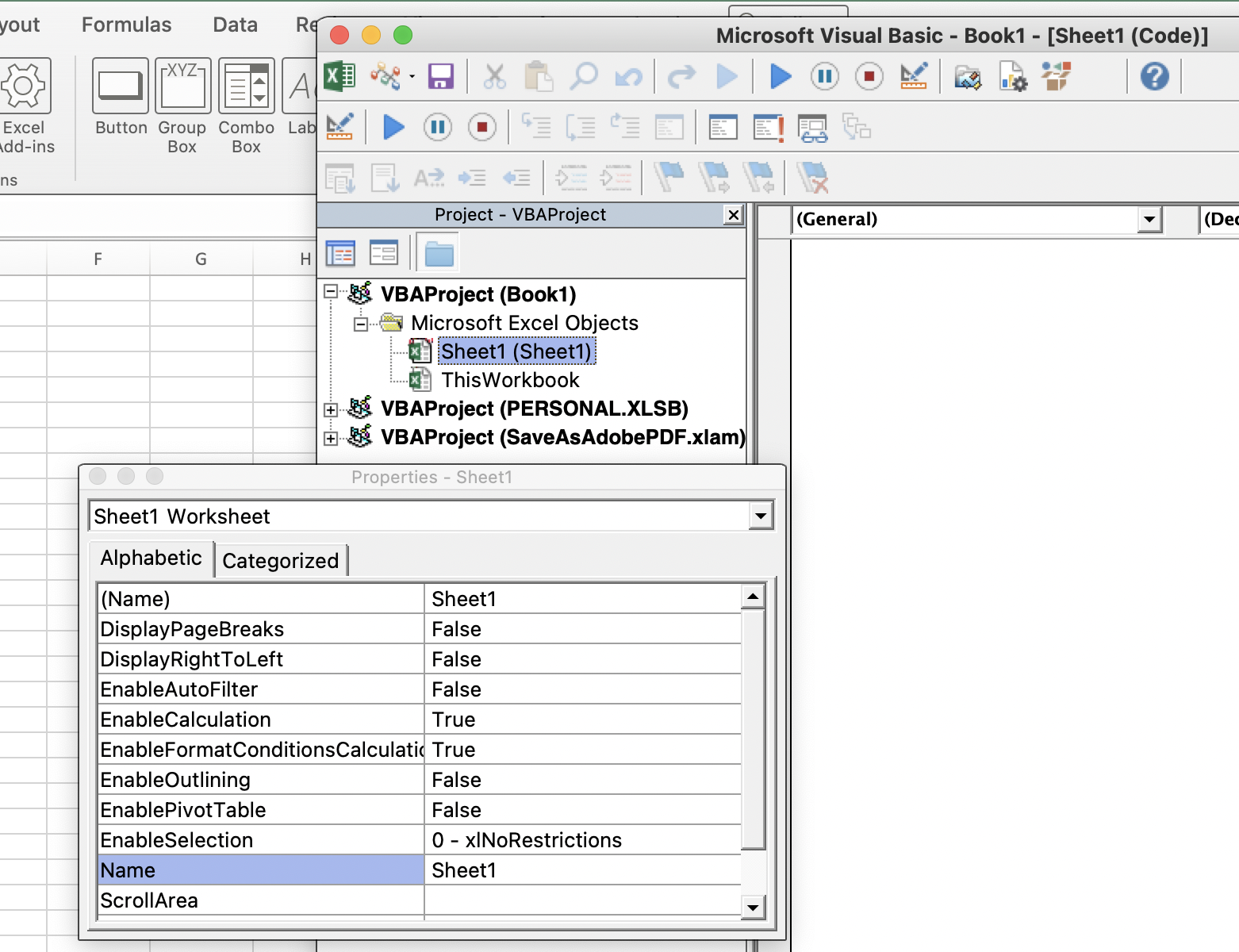Open the Help question mark icon
The image size is (1239, 952).
pyautogui.click(x=1154, y=77)
